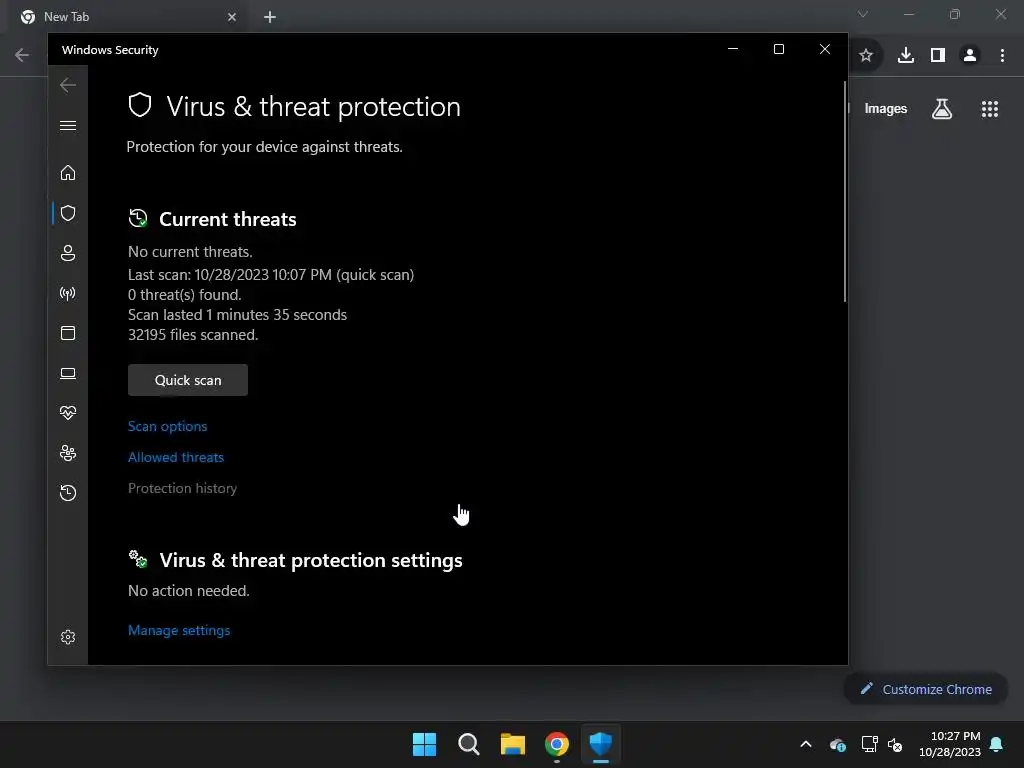
Task: Open Chrome profile icon
Action: coord(970,56)
